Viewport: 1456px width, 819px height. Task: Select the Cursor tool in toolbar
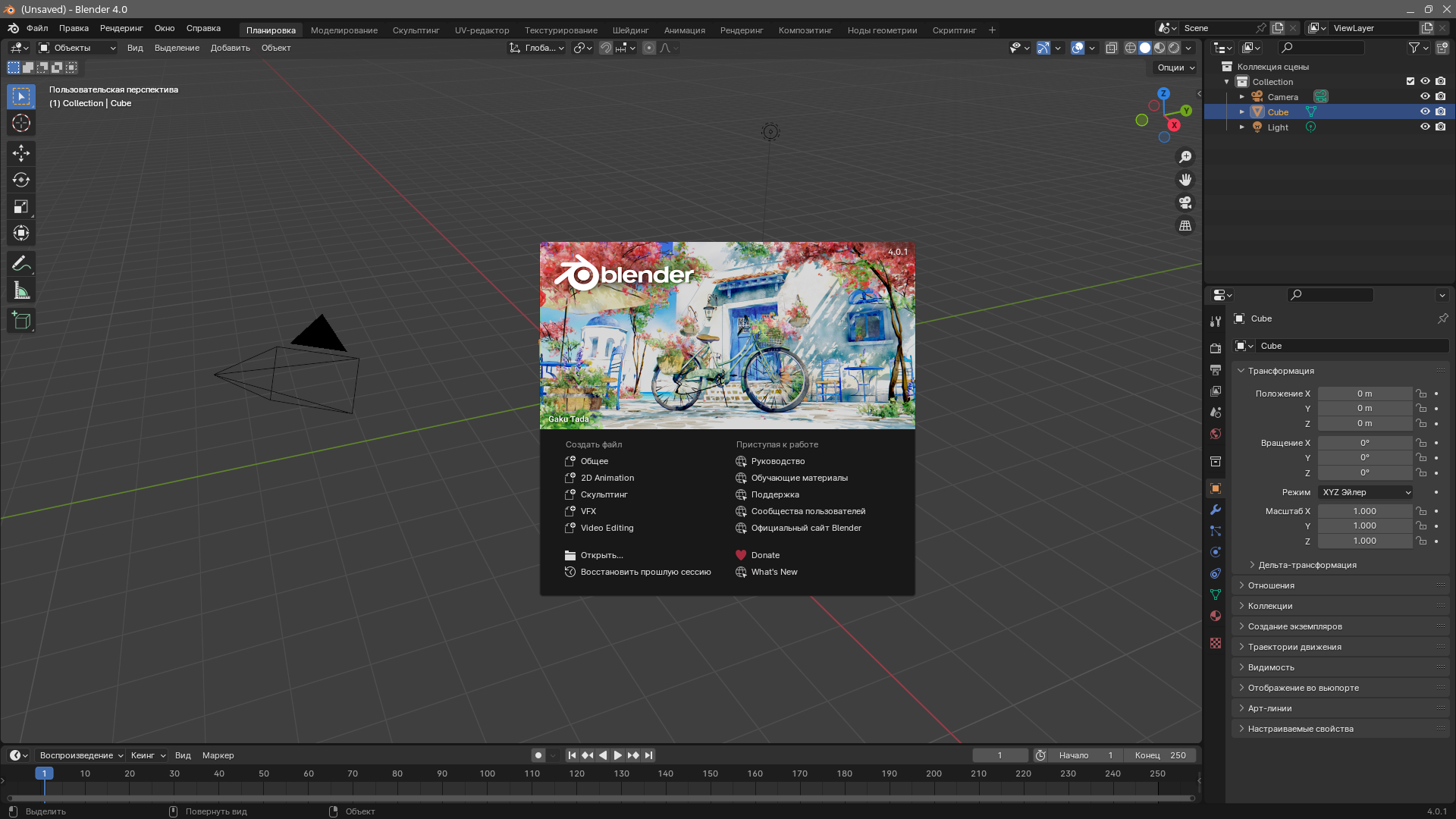pyautogui.click(x=21, y=124)
